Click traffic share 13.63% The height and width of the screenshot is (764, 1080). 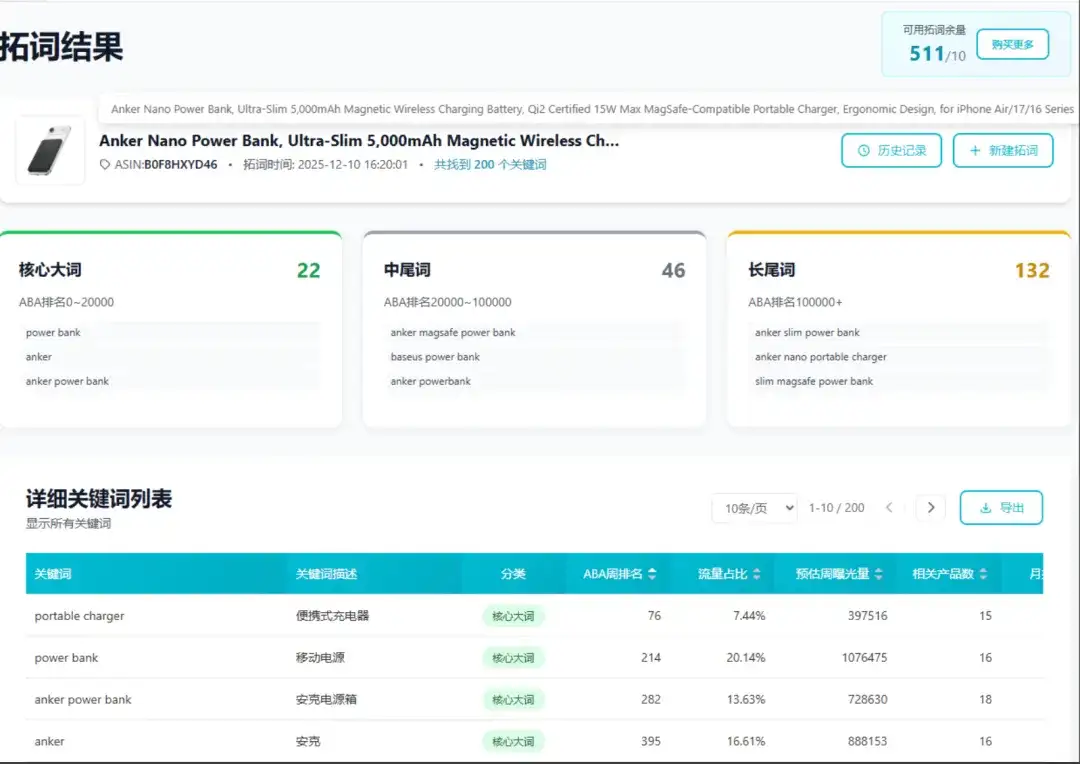coord(746,700)
